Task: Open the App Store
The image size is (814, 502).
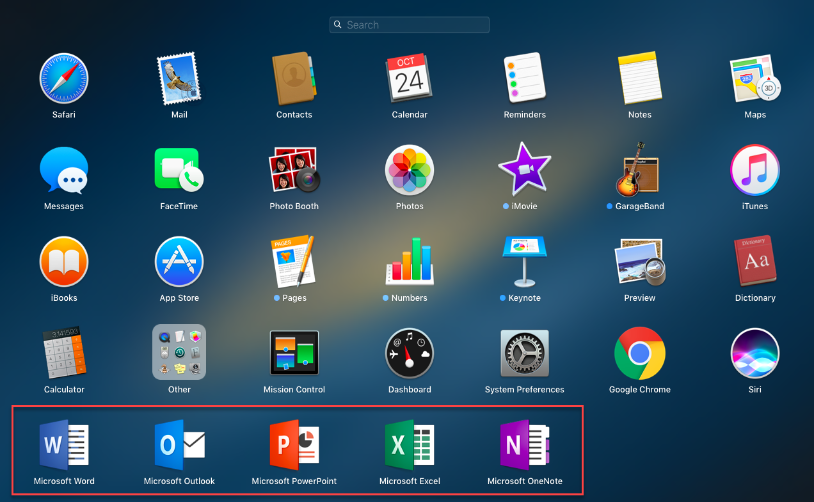Action: [x=179, y=262]
